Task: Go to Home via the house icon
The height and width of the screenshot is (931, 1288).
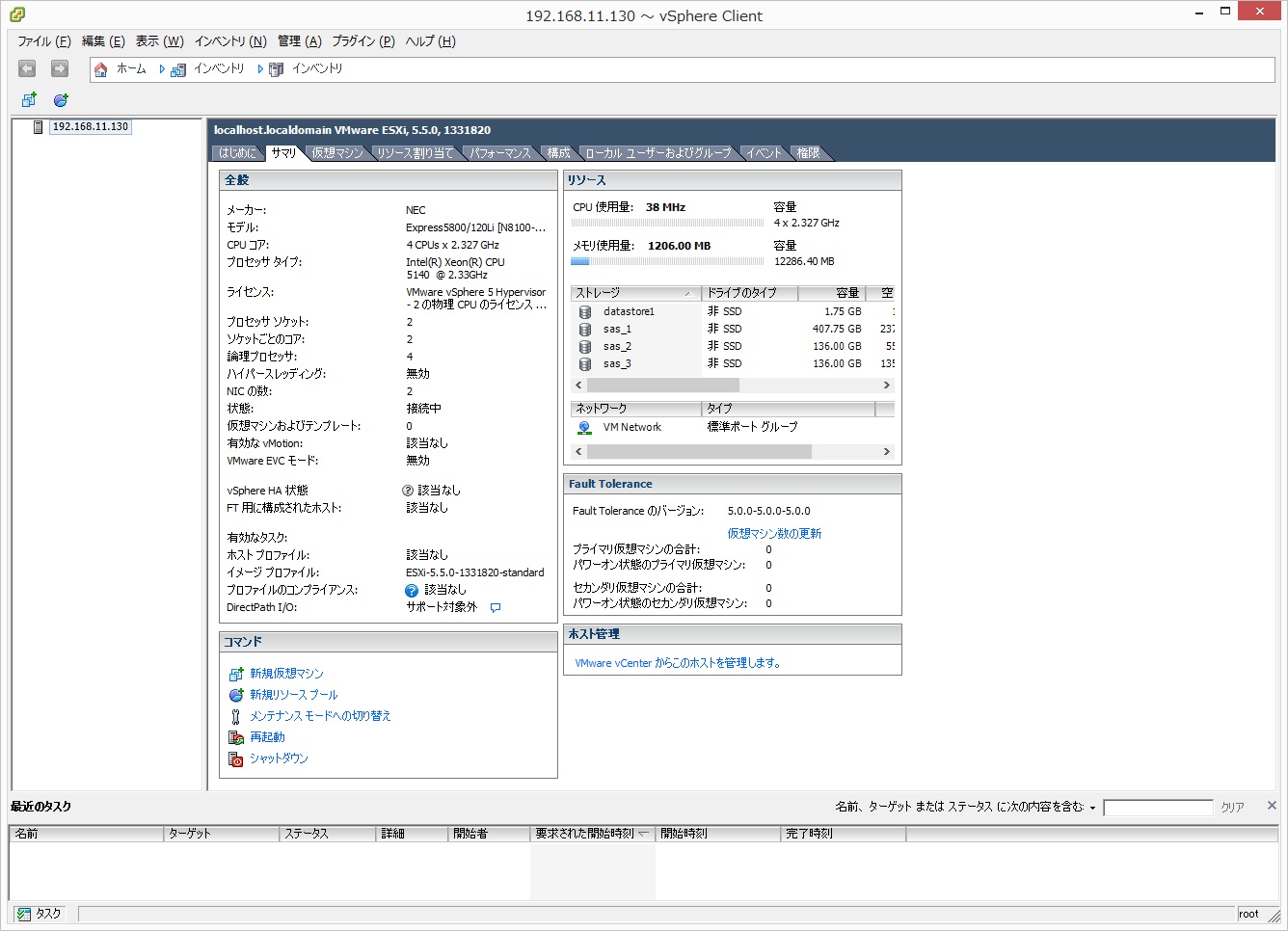Action: (101, 69)
